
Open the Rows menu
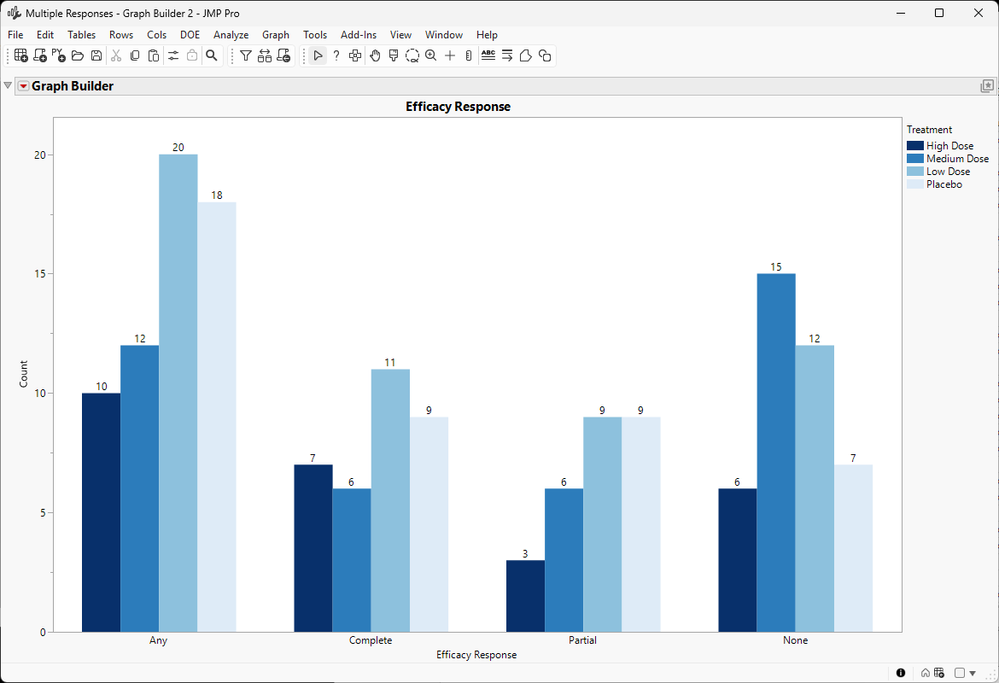(121, 35)
